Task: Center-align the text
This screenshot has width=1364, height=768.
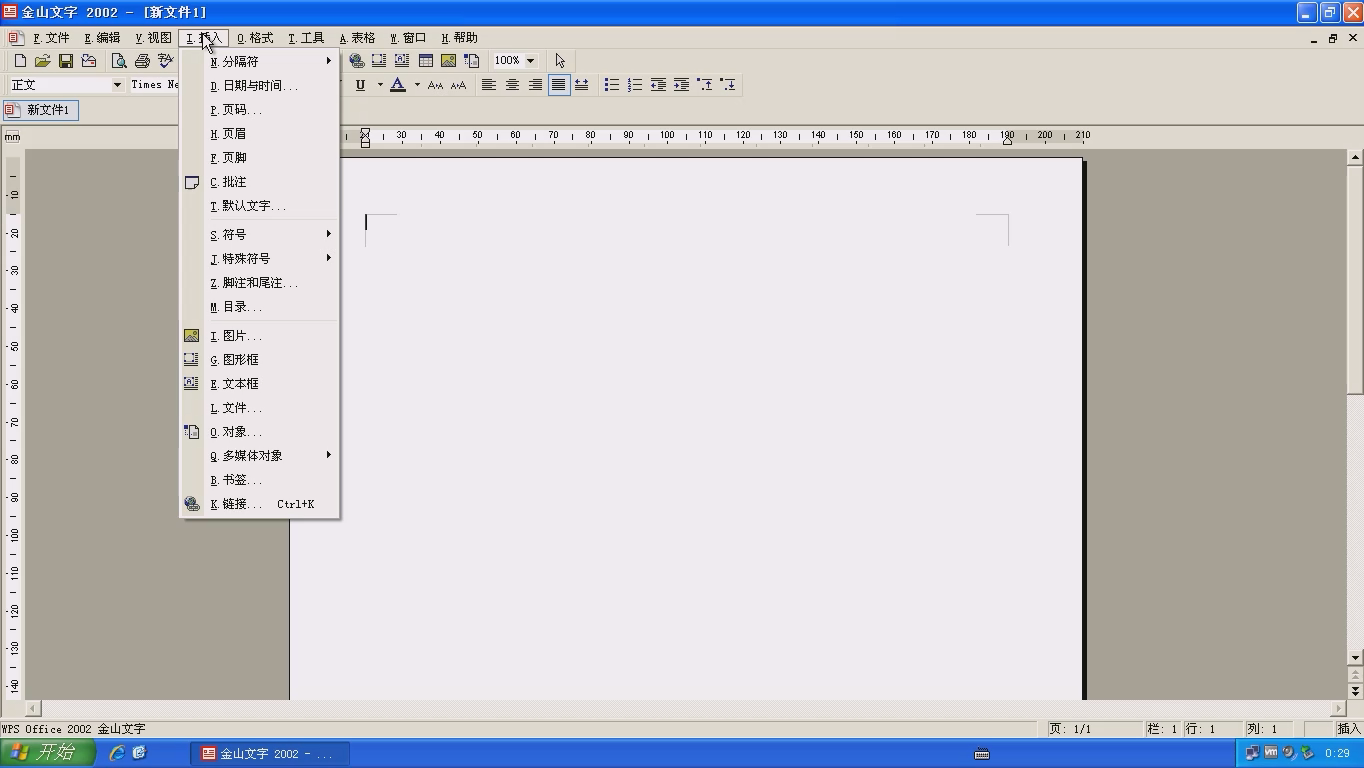Action: point(512,85)
